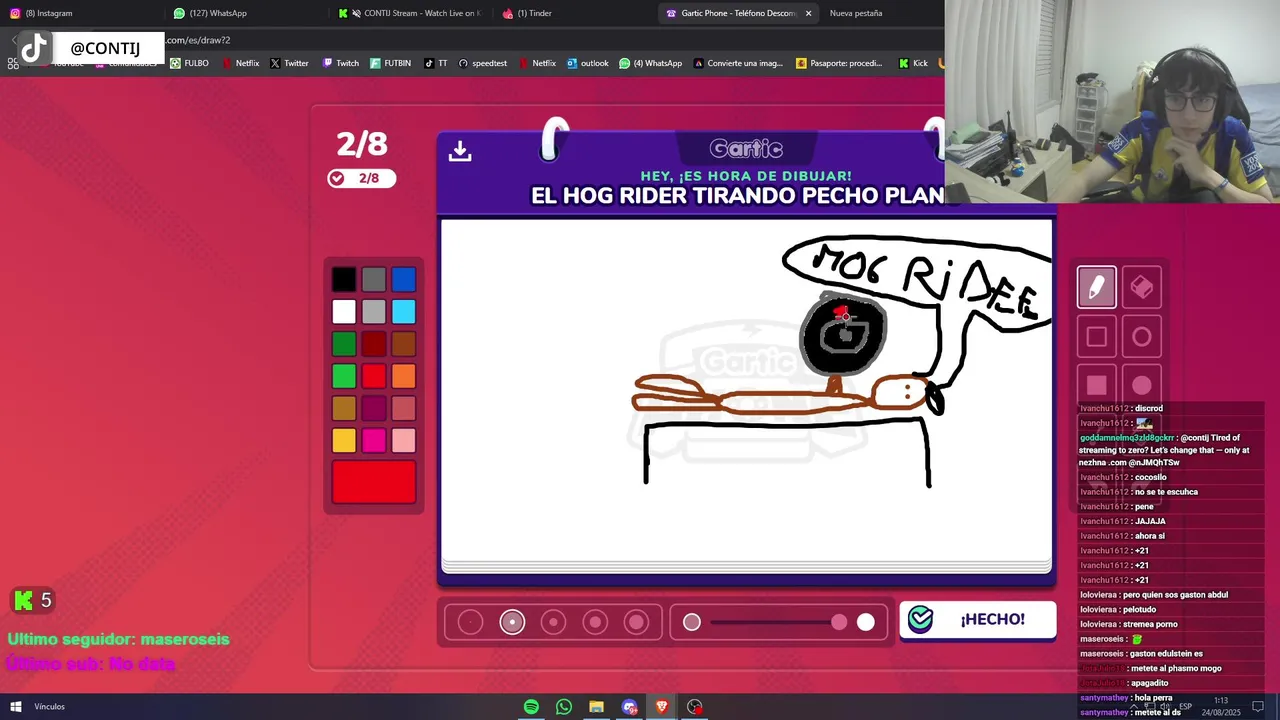Screen dimensions: 1280x720
Task: Pick the dark green color swatch
Action: pos(343,344)
